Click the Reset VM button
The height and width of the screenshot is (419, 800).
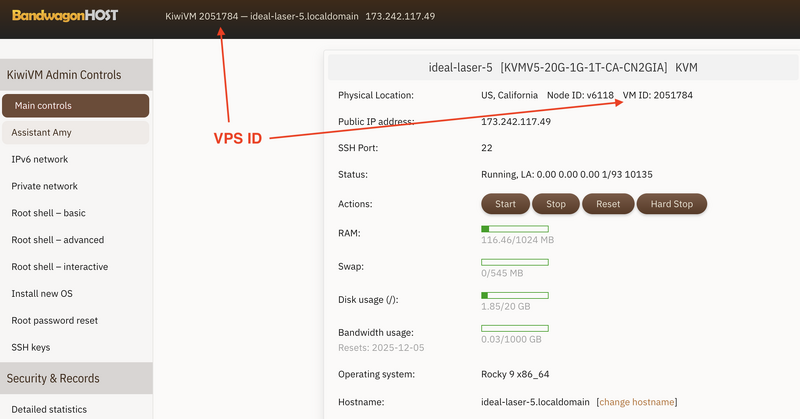pos(607,204)
